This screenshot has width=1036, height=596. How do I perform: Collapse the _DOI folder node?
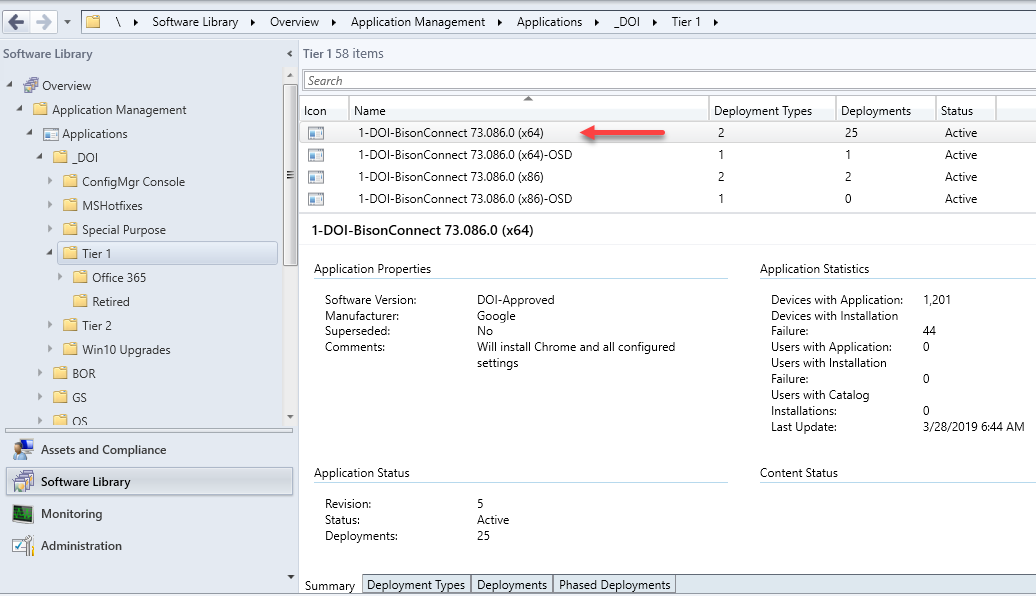pyautogui.click(x=40, y=156)
